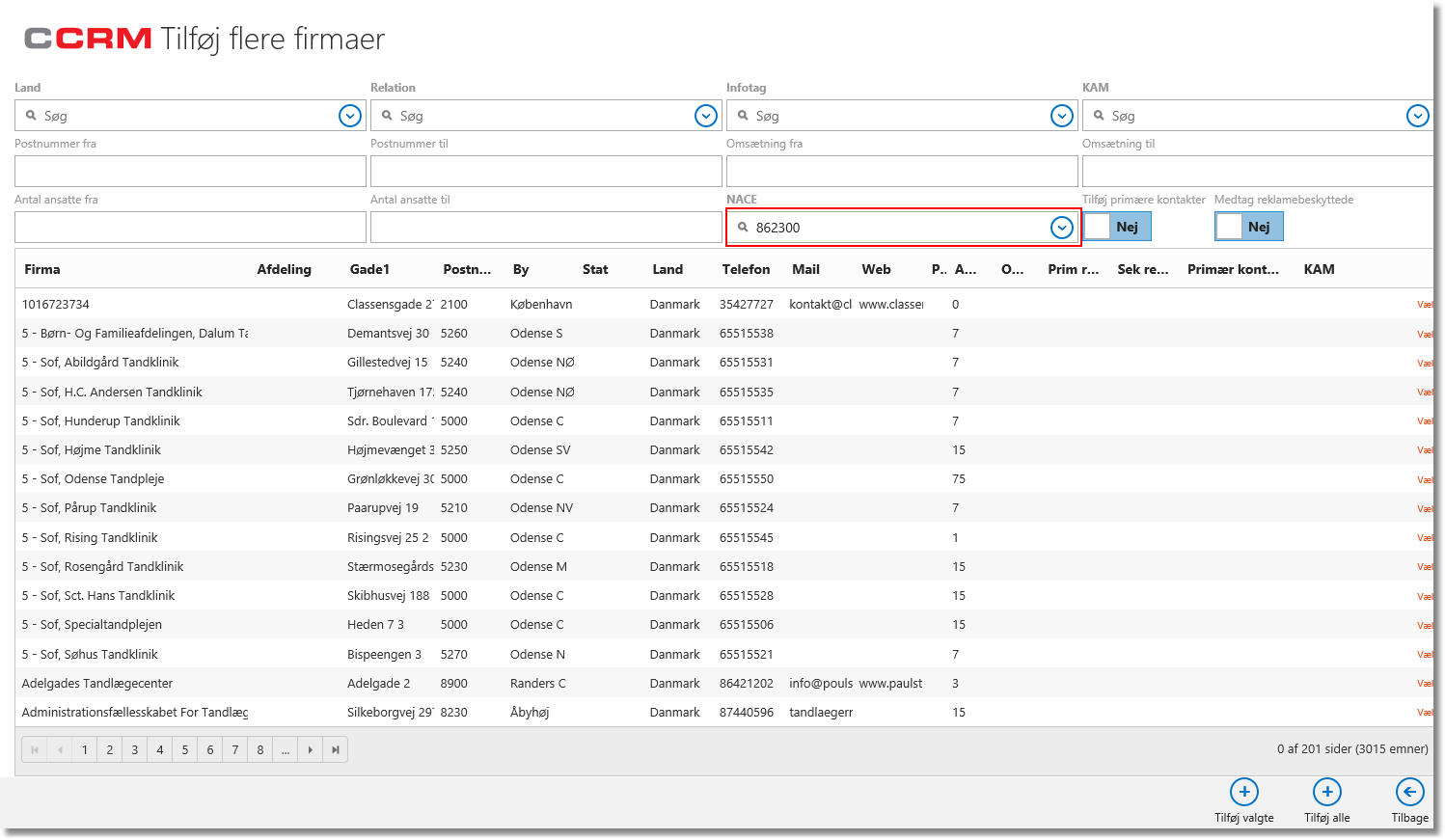Screen dimensions: 1445x840
Task: Go to page 8
Action: point(260,749)
